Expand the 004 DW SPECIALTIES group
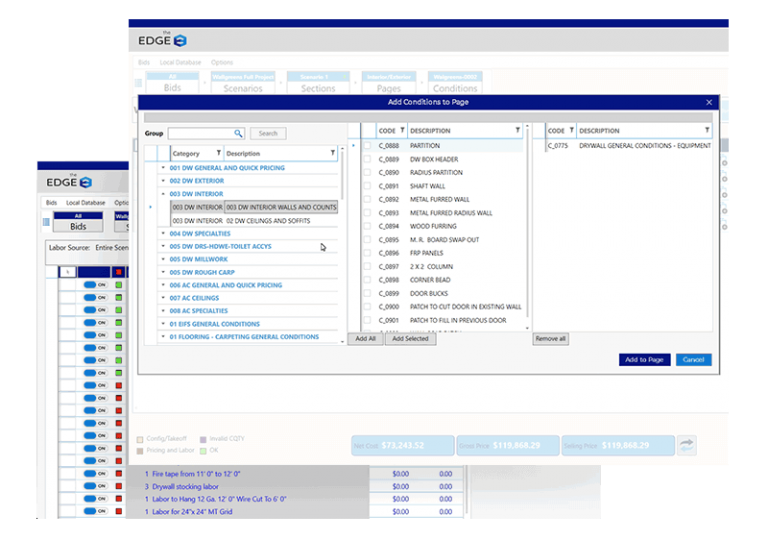This screenshot has width=768, height=540. 163,234
